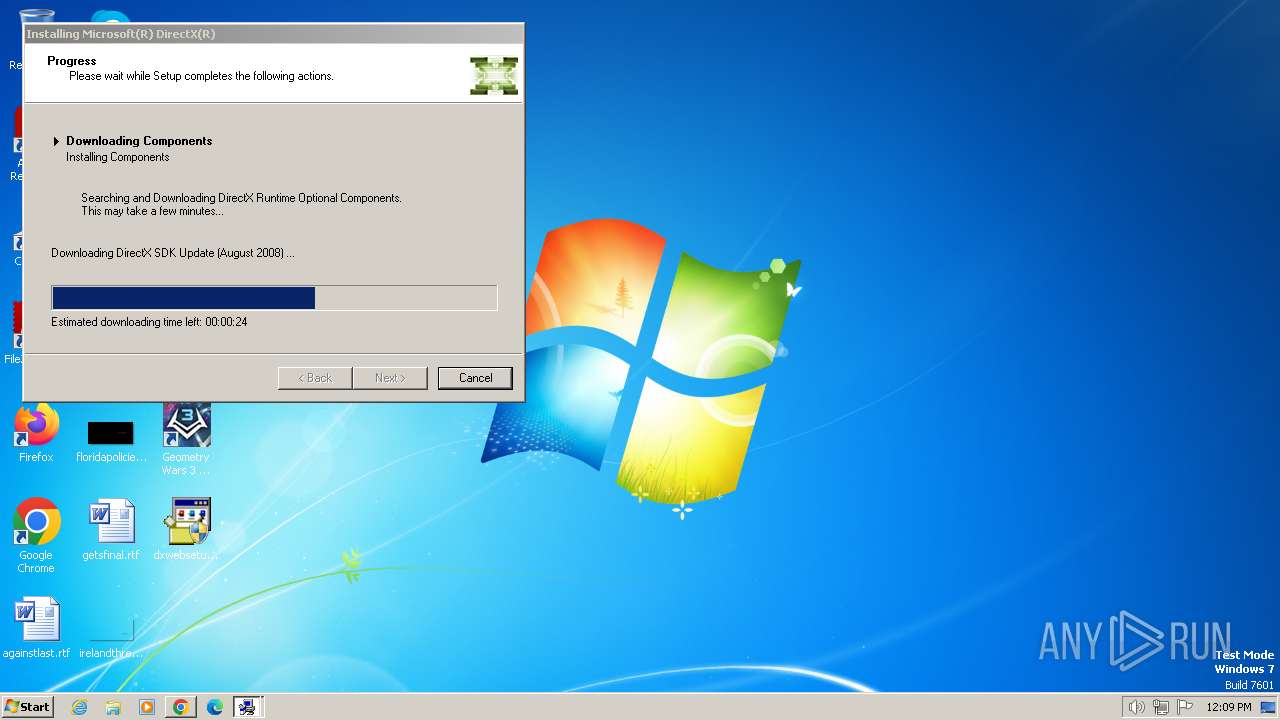
Task: Select the 'Installing Components' step text
Action: point(118,157)
